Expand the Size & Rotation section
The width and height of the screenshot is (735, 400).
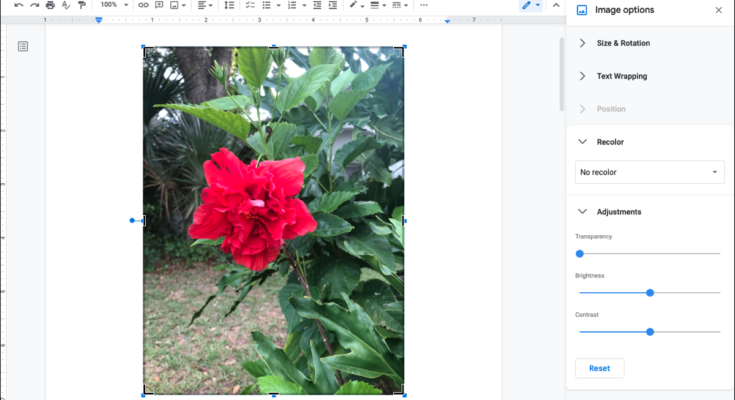pos(622,43)
